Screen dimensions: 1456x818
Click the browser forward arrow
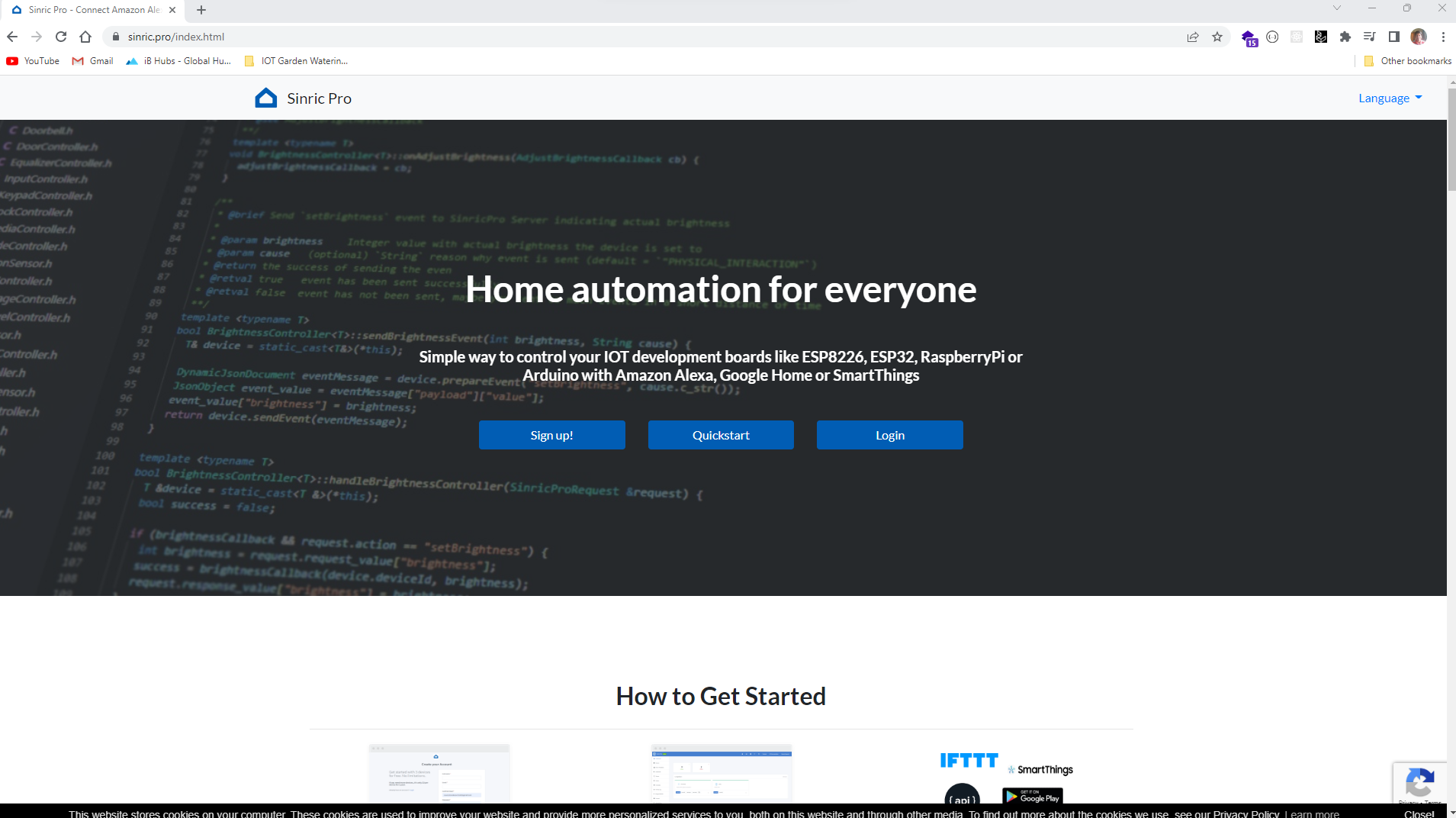37,37
